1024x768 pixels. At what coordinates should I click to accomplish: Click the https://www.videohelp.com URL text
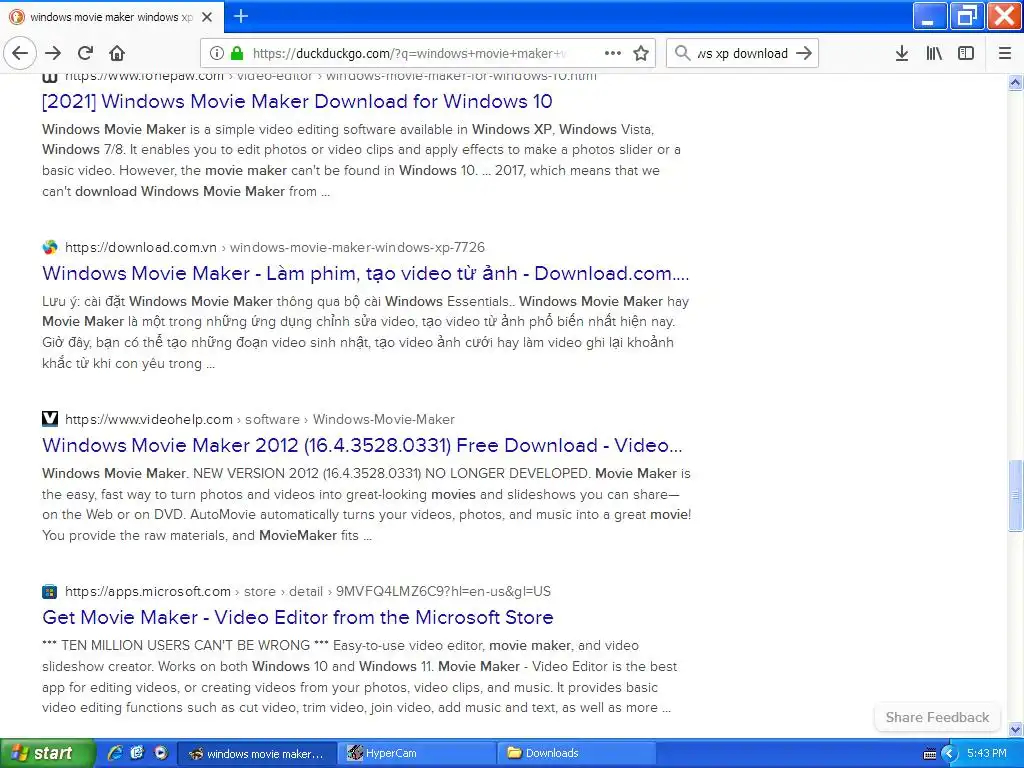pos(149,419)
